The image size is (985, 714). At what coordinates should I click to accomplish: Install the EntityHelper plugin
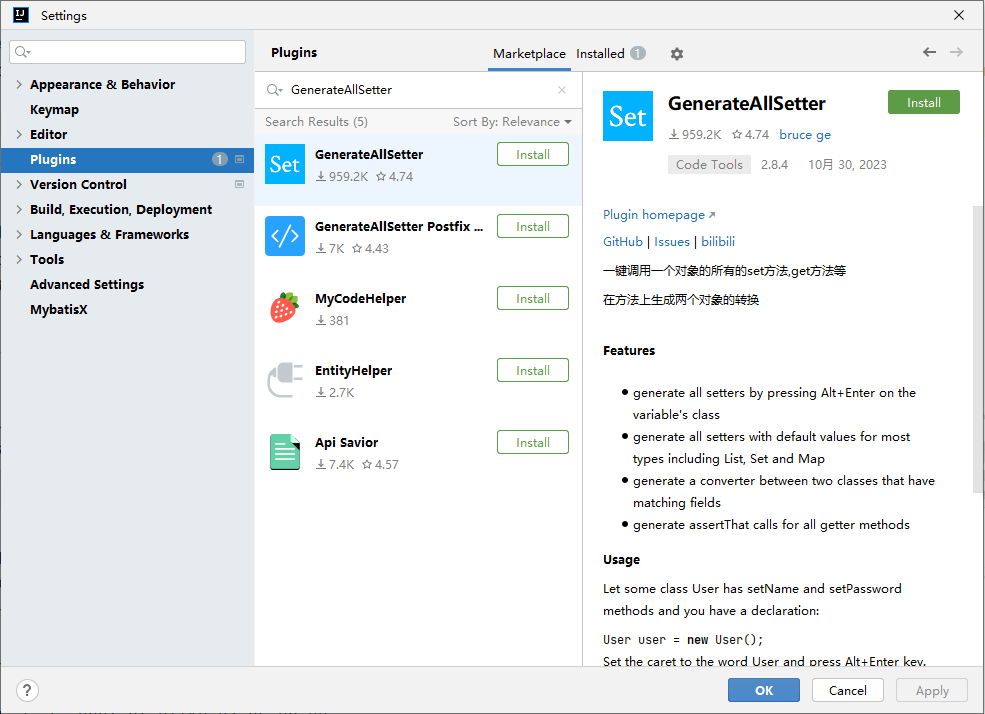pos(533,371)
